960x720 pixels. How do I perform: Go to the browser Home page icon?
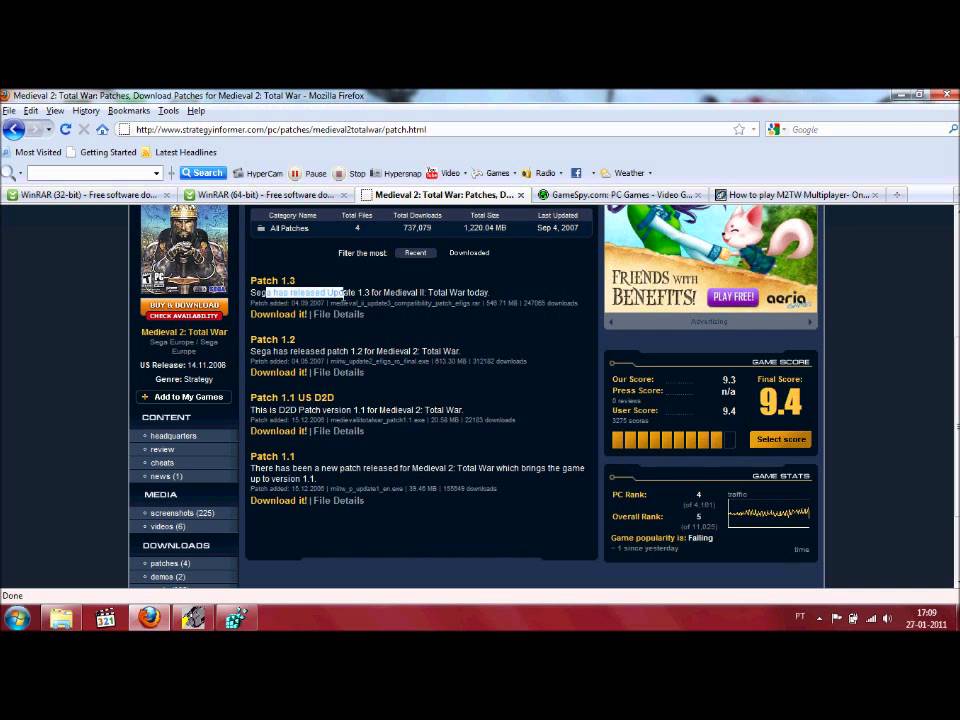pos(102,129)
